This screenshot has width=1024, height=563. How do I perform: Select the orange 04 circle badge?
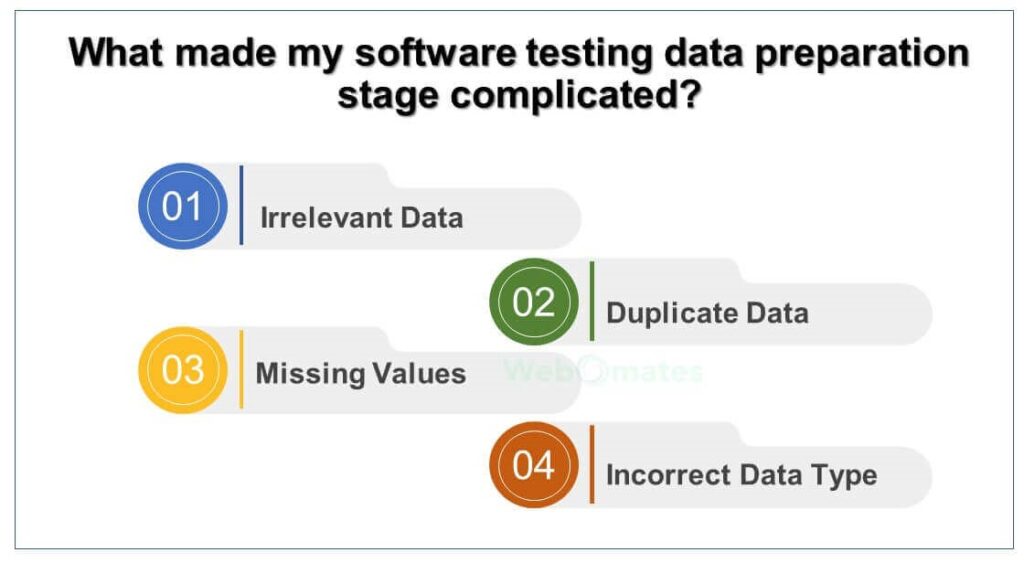[534, 465]
